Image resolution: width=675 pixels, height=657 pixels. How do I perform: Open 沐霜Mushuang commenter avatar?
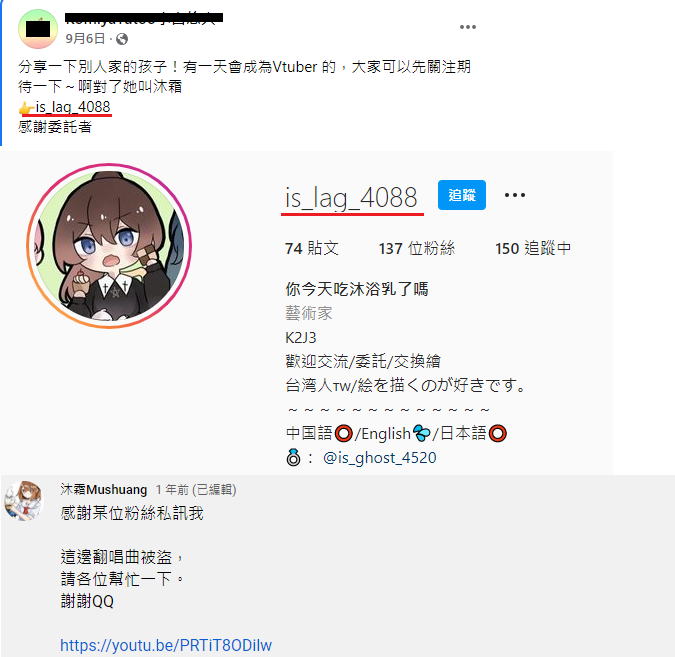(24, 501)
